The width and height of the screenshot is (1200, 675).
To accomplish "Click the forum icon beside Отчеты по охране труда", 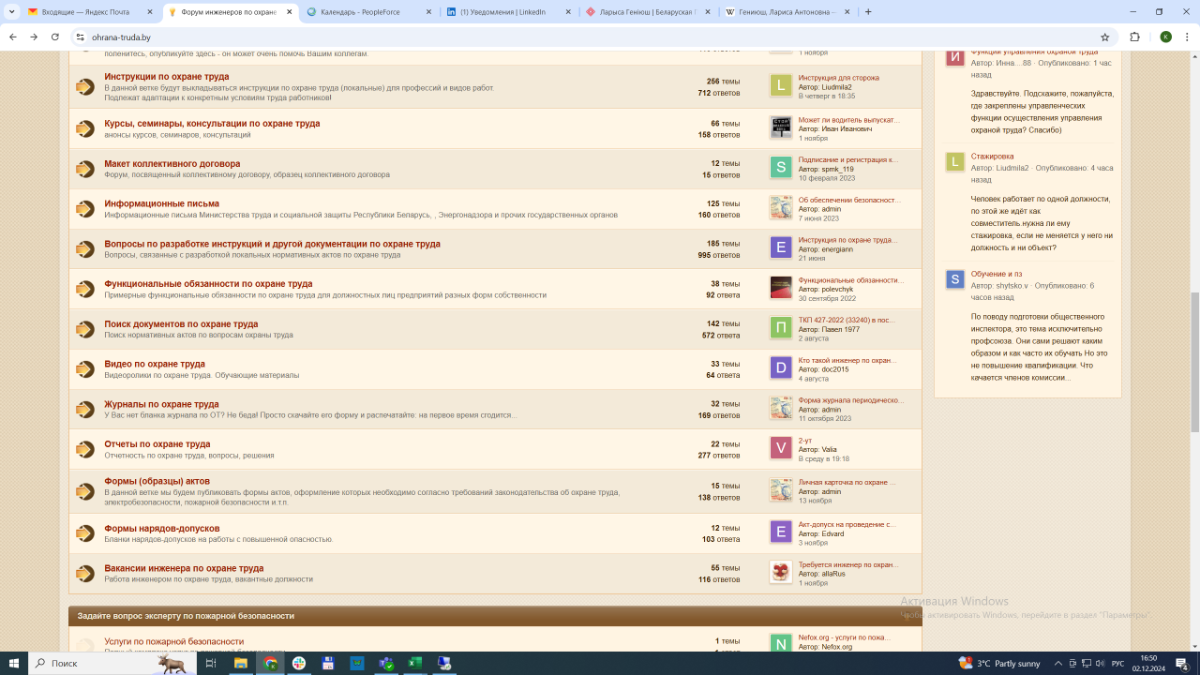I will point(85,448).
